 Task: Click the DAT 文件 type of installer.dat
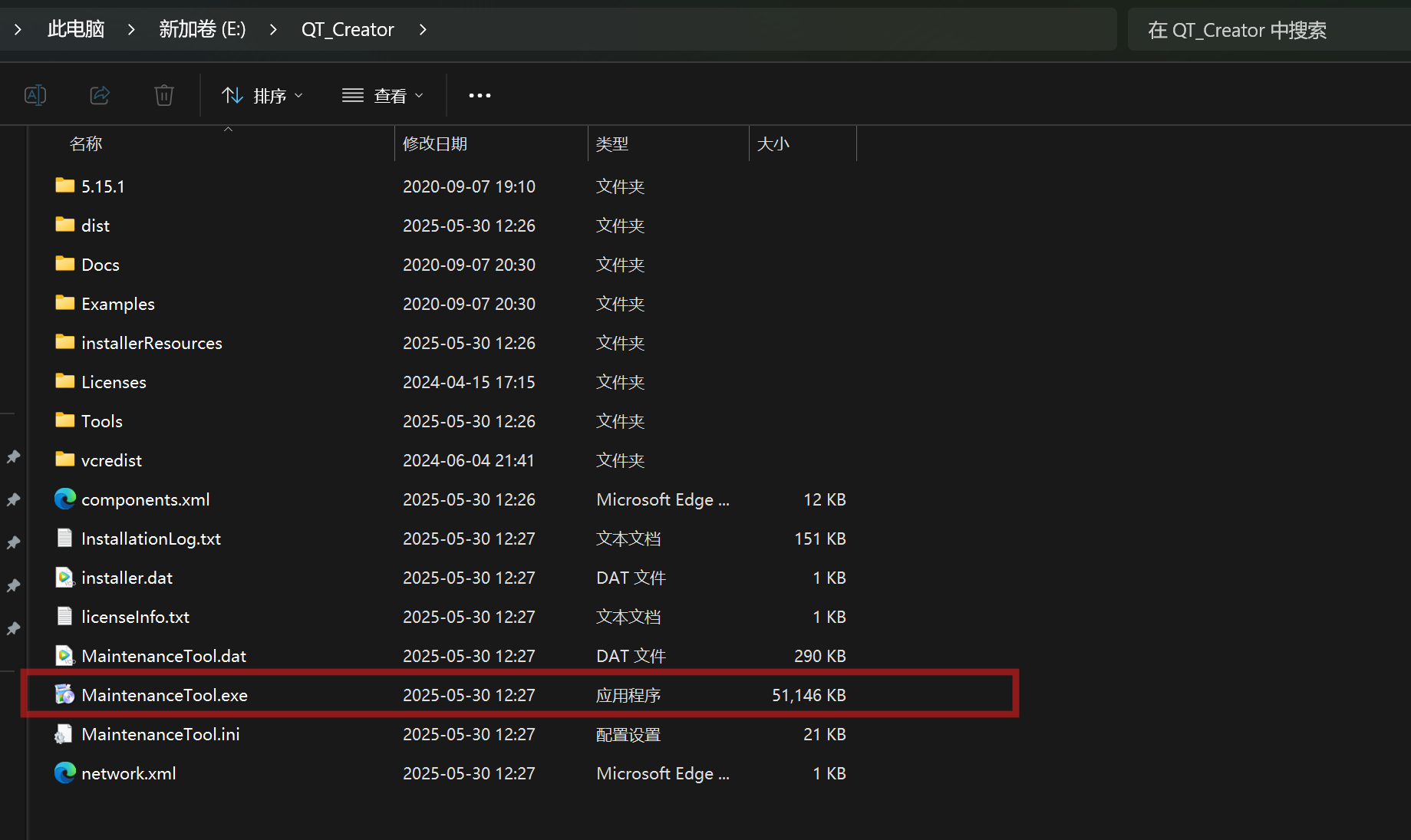[631, 578]
